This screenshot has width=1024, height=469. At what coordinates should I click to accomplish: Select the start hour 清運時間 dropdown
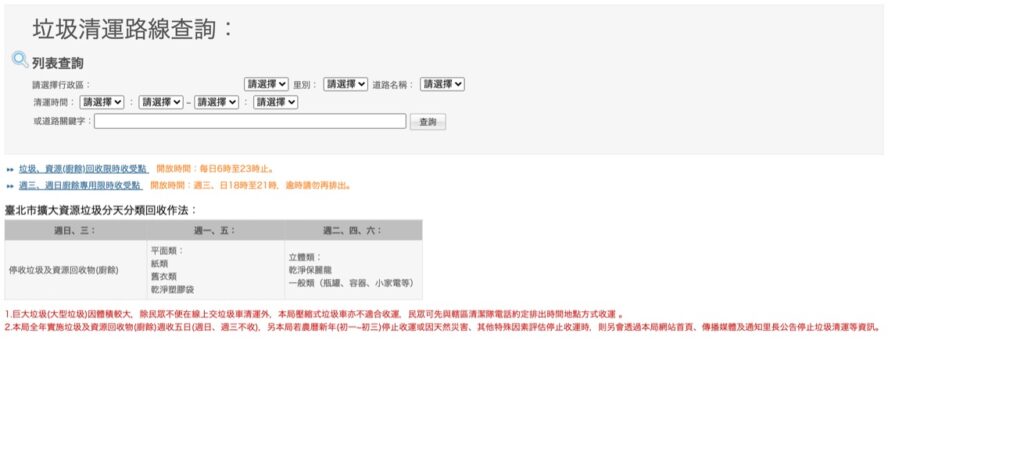(x=102, y=102)
